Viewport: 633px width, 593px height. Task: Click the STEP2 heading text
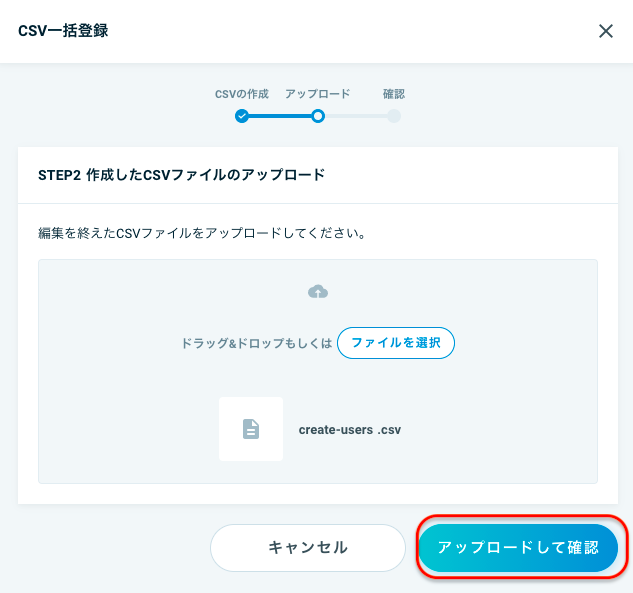tap(182, 175)
